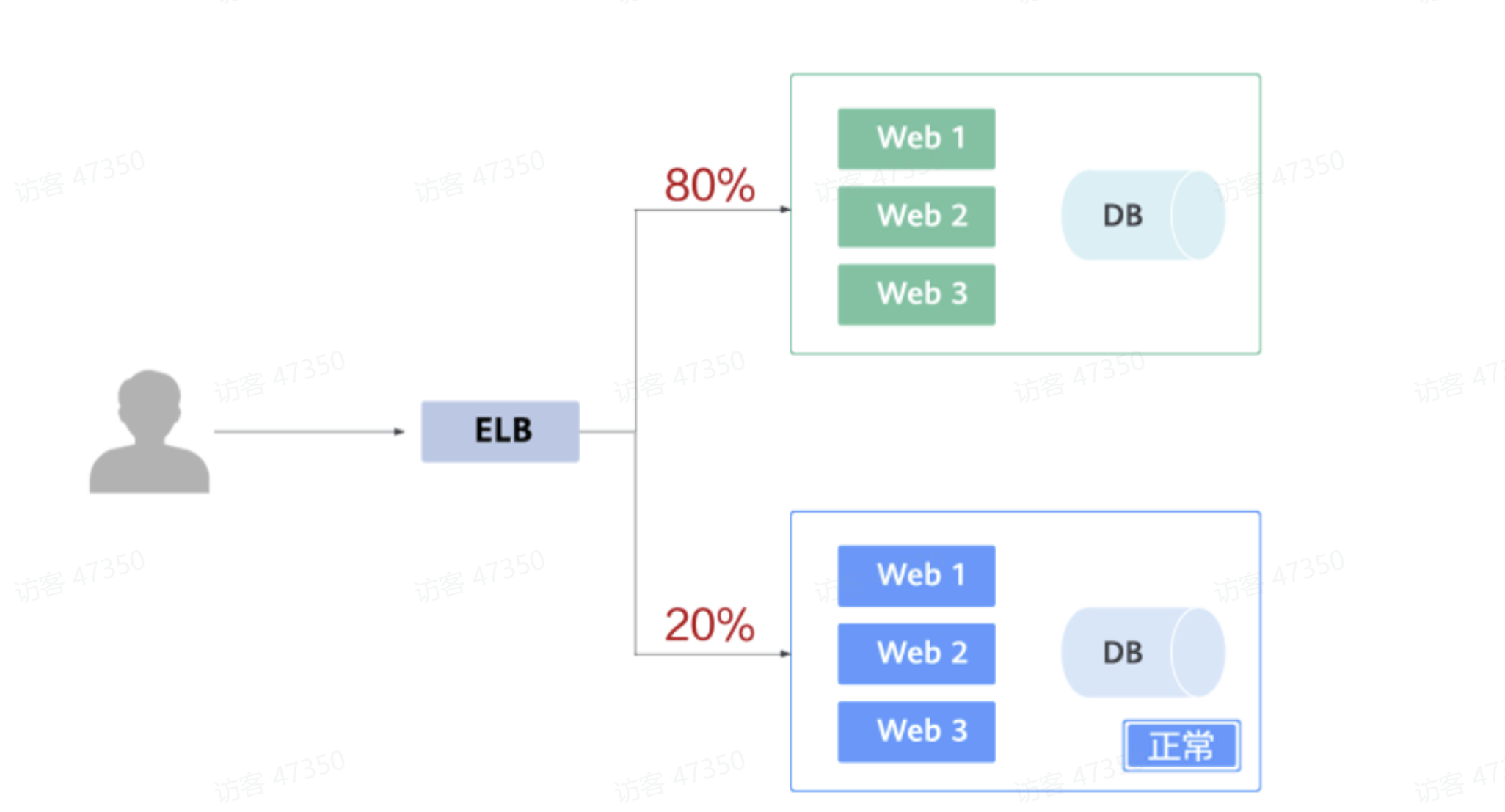
Task: Click the red 80% traffic label
Action: tap(710, 185)
